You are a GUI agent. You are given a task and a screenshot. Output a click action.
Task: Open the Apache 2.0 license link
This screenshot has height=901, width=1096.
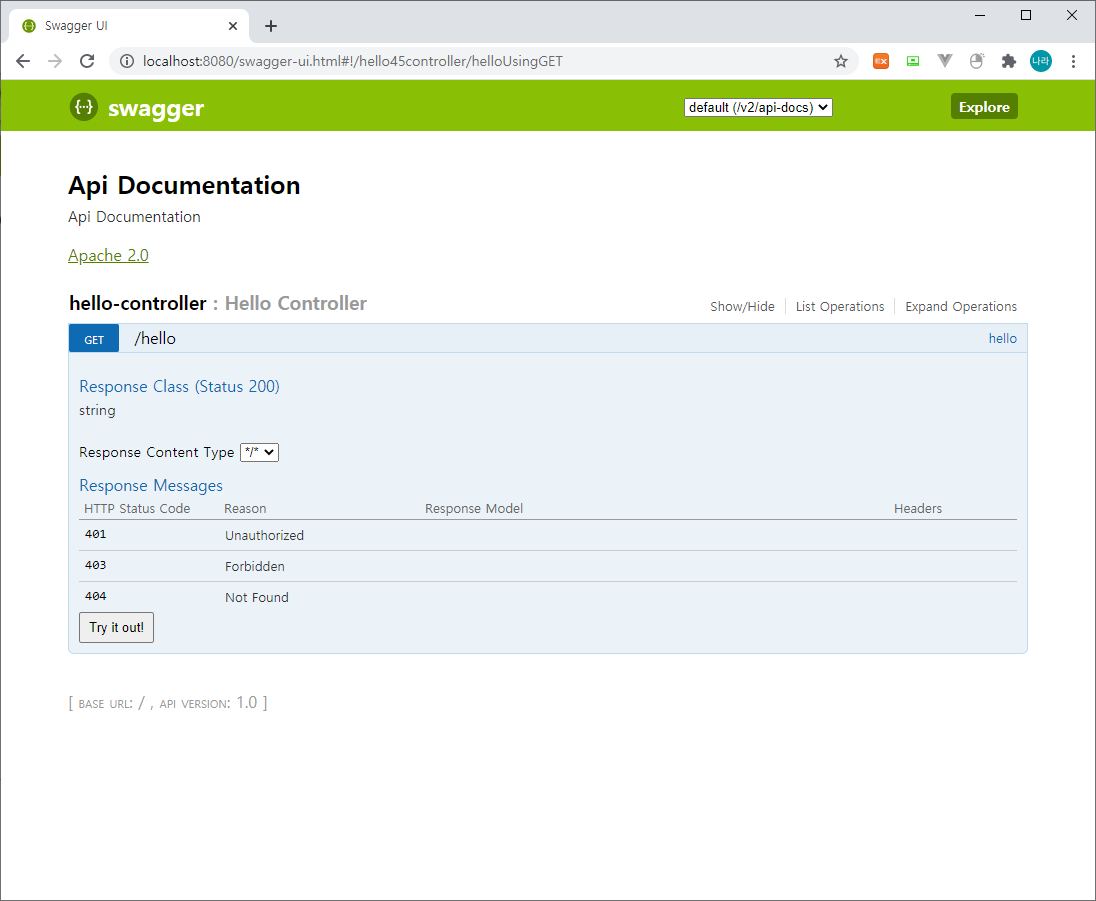click(x=108, y=255)
